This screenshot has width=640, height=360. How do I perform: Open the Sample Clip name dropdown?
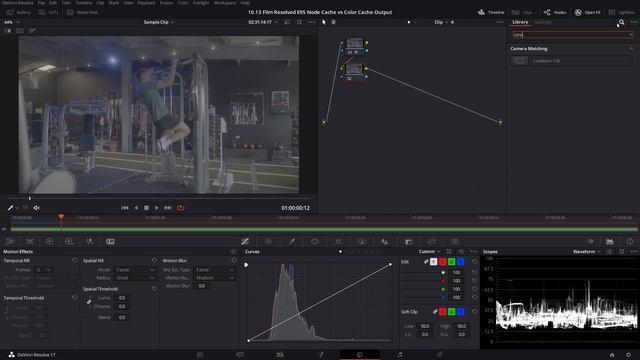tap(158, 22)
